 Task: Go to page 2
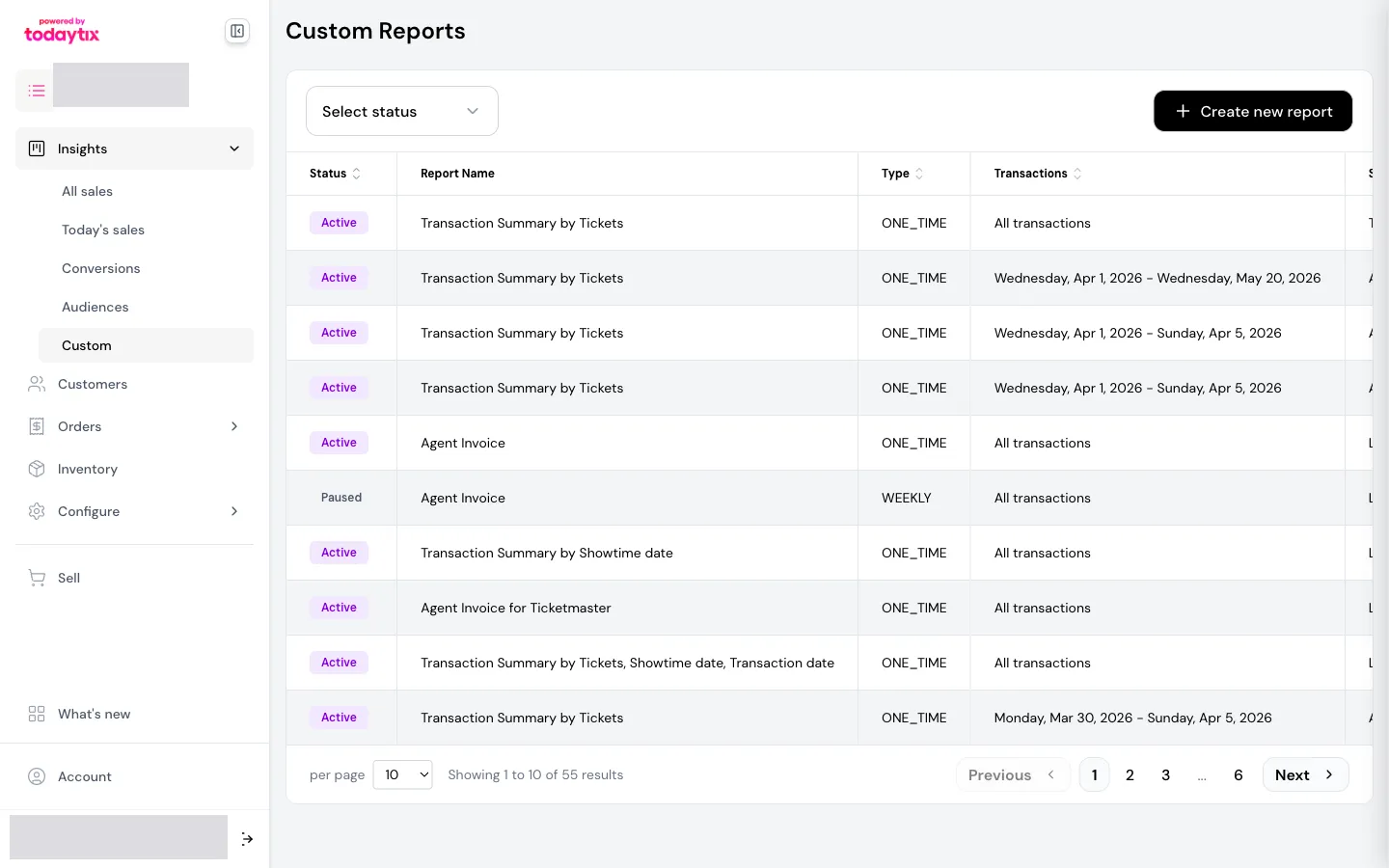(x=1130, y=774)
